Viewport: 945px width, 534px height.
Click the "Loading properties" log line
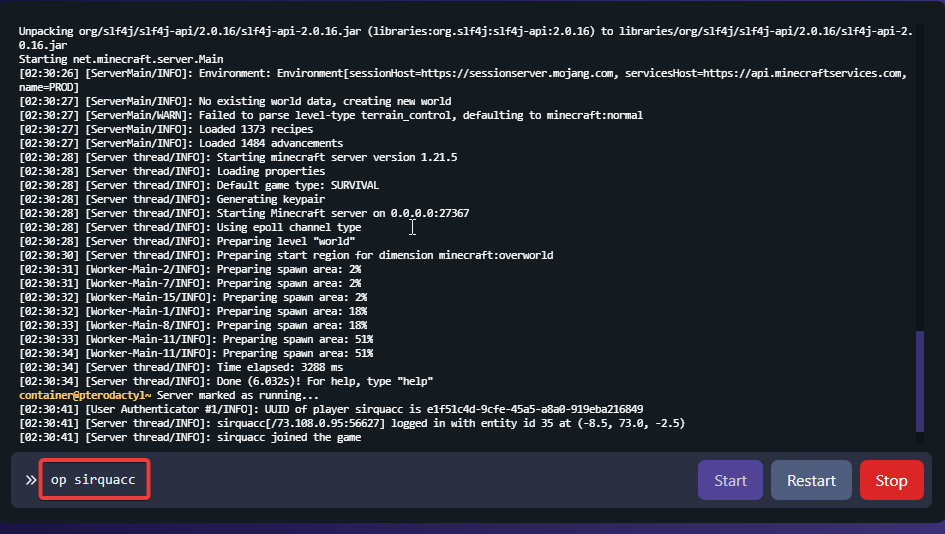[172, 171]
